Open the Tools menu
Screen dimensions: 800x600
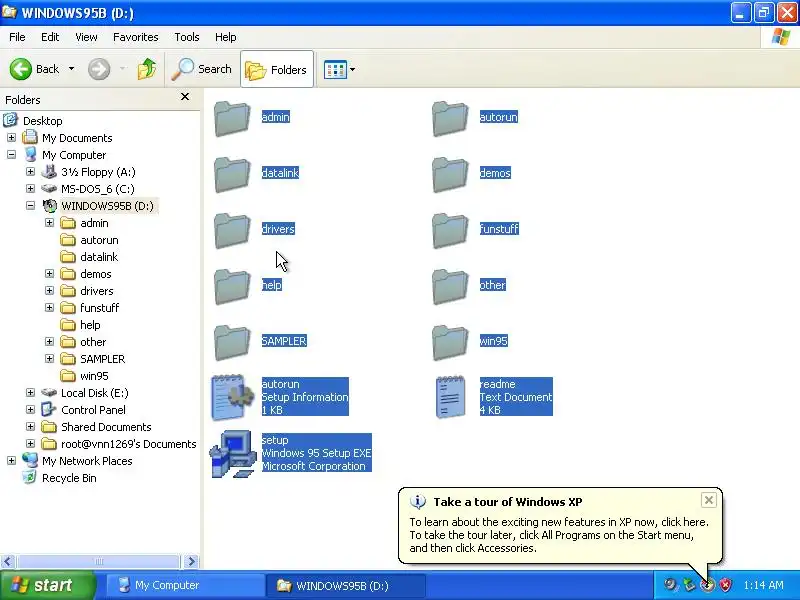tap(187, 37)
